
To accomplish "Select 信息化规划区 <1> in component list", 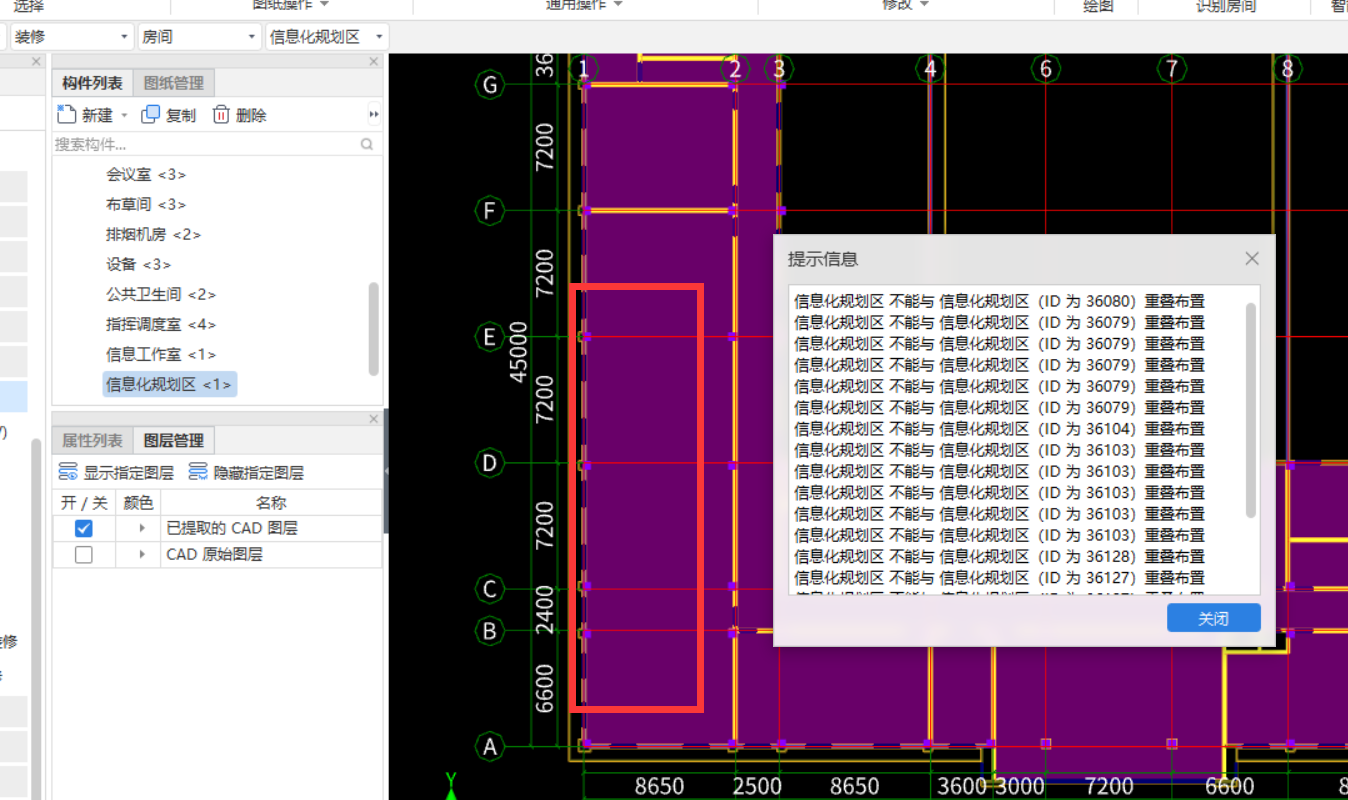I will click(169, 384).
